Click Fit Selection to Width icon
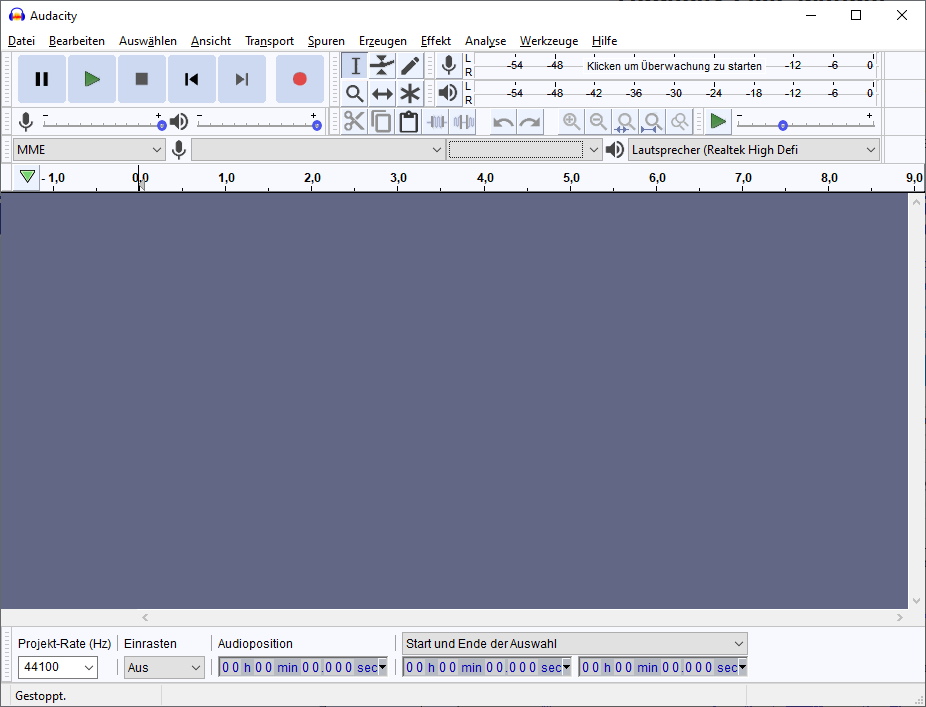 click(x=625, y=122)
